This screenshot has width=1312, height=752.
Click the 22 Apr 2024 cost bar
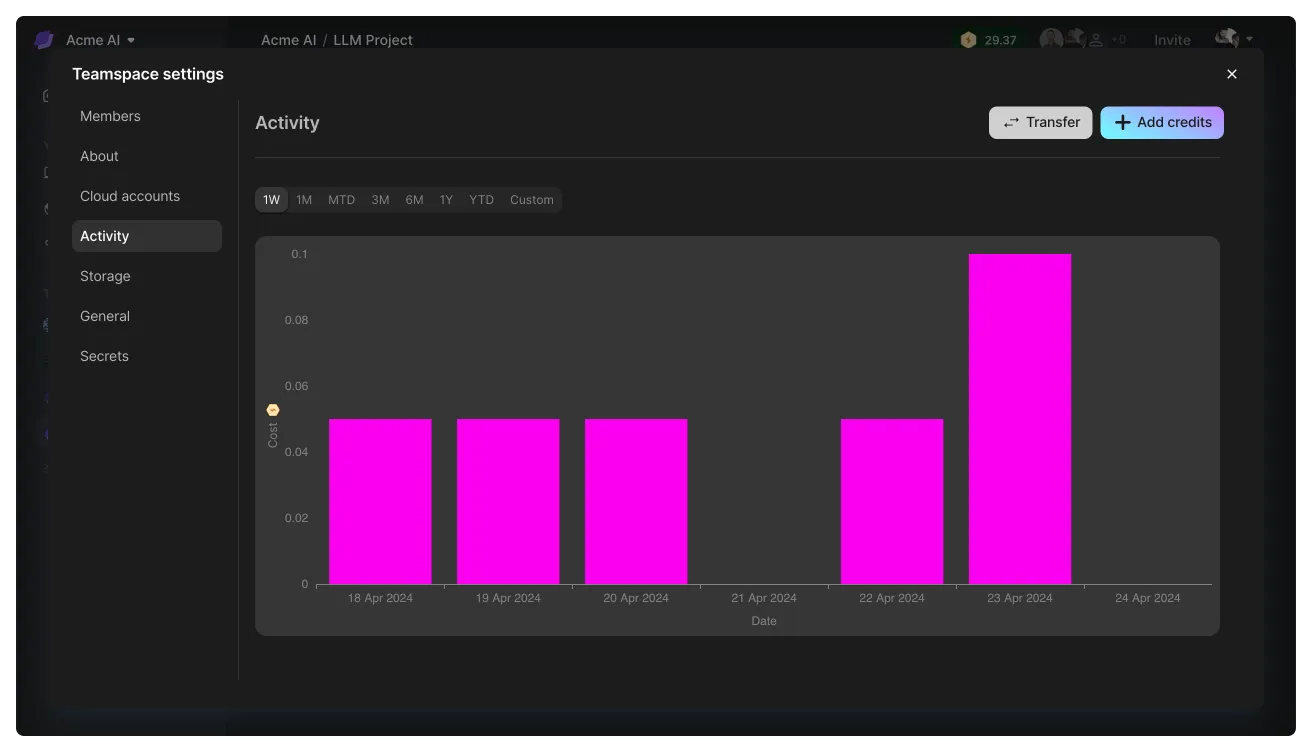[x=892, y=501]
